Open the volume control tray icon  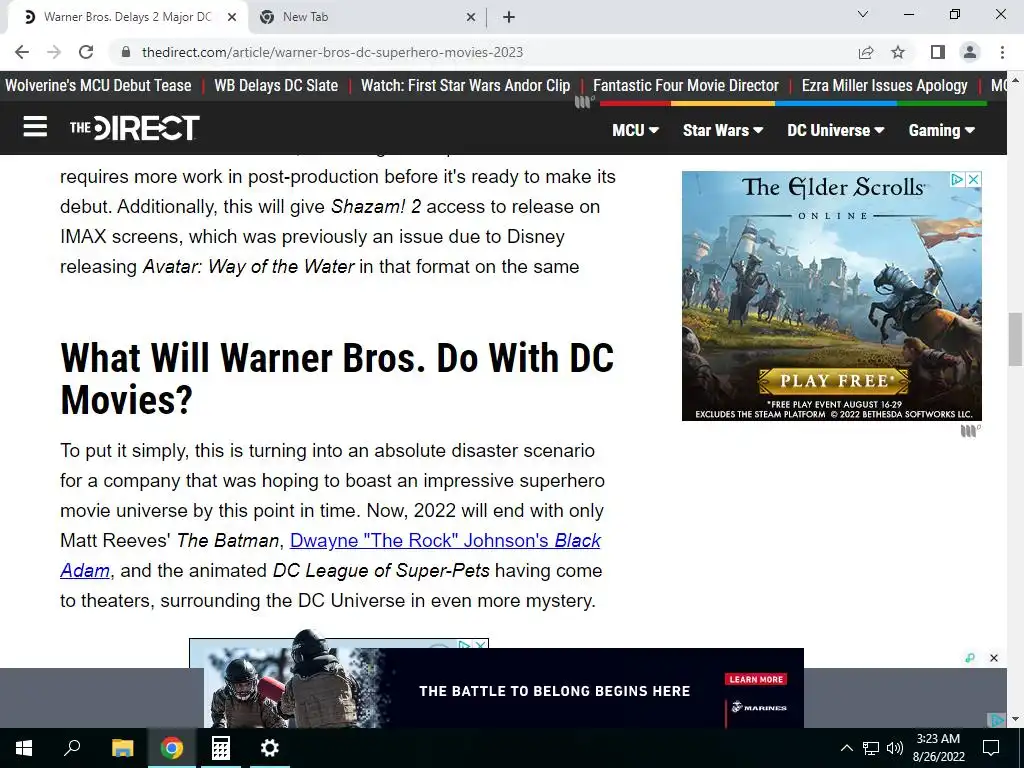click(894, 748)
